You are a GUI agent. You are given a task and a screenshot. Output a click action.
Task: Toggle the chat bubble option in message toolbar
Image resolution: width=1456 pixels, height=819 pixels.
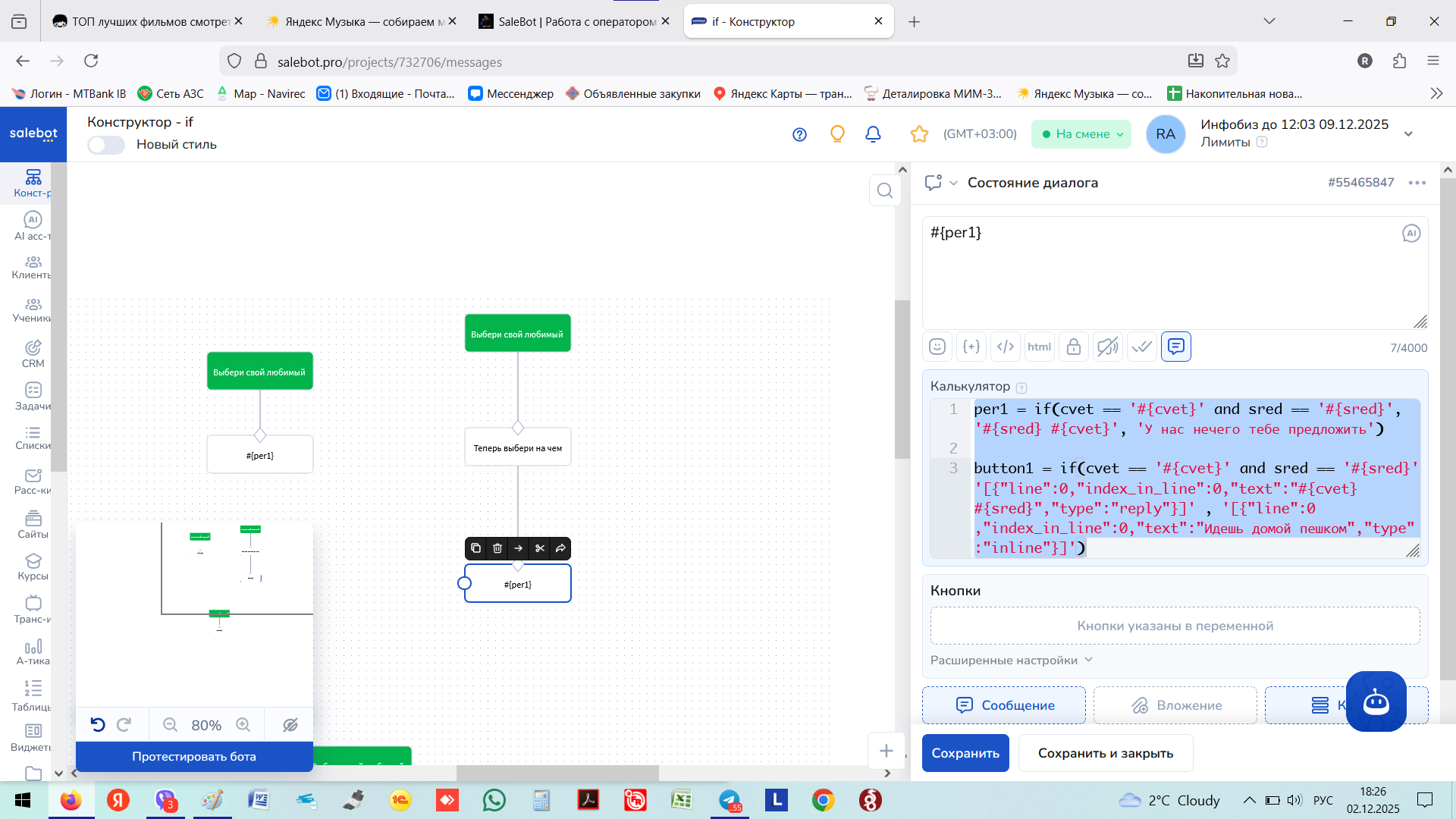1176,347
